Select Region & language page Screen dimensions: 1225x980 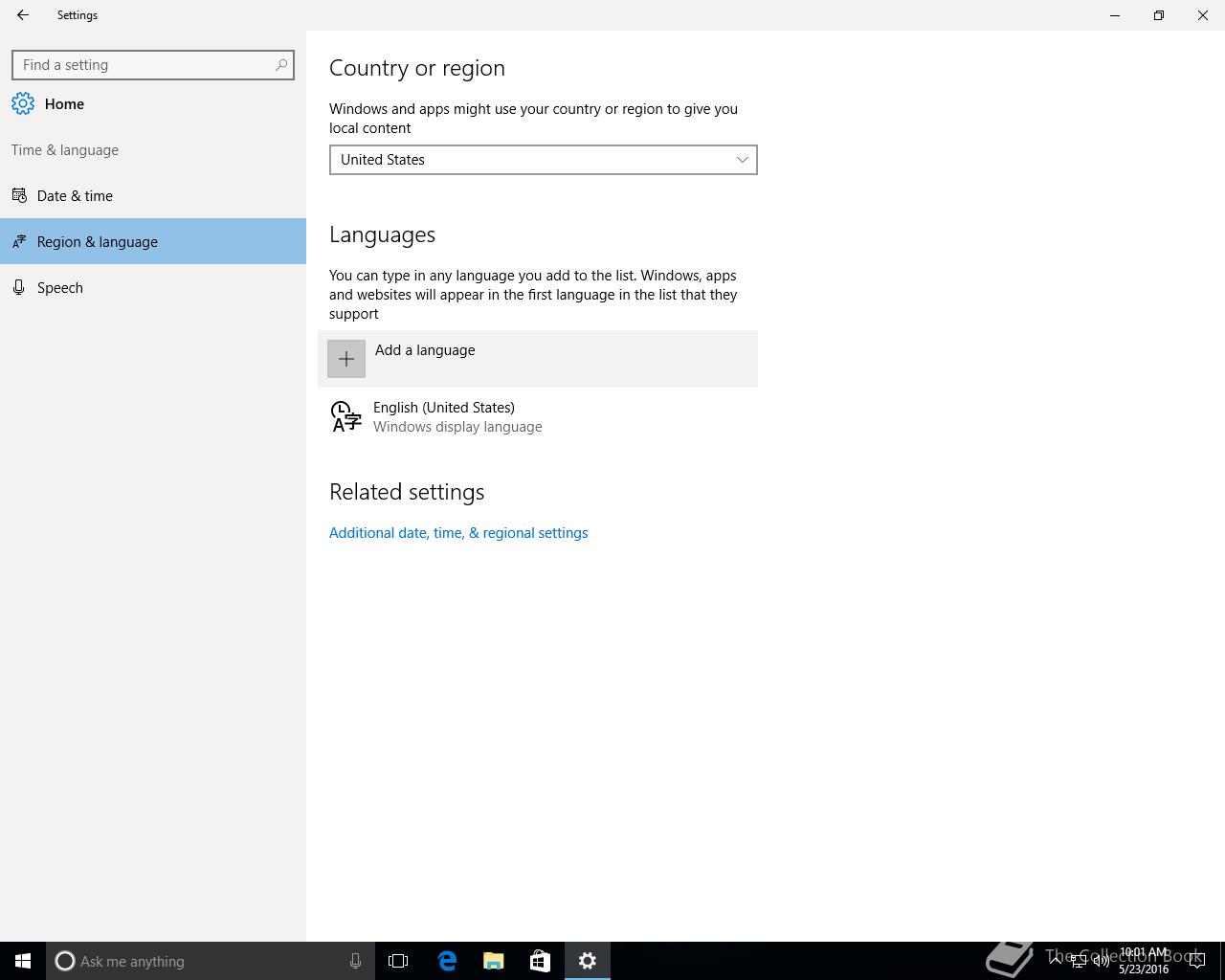pos(153,241)
